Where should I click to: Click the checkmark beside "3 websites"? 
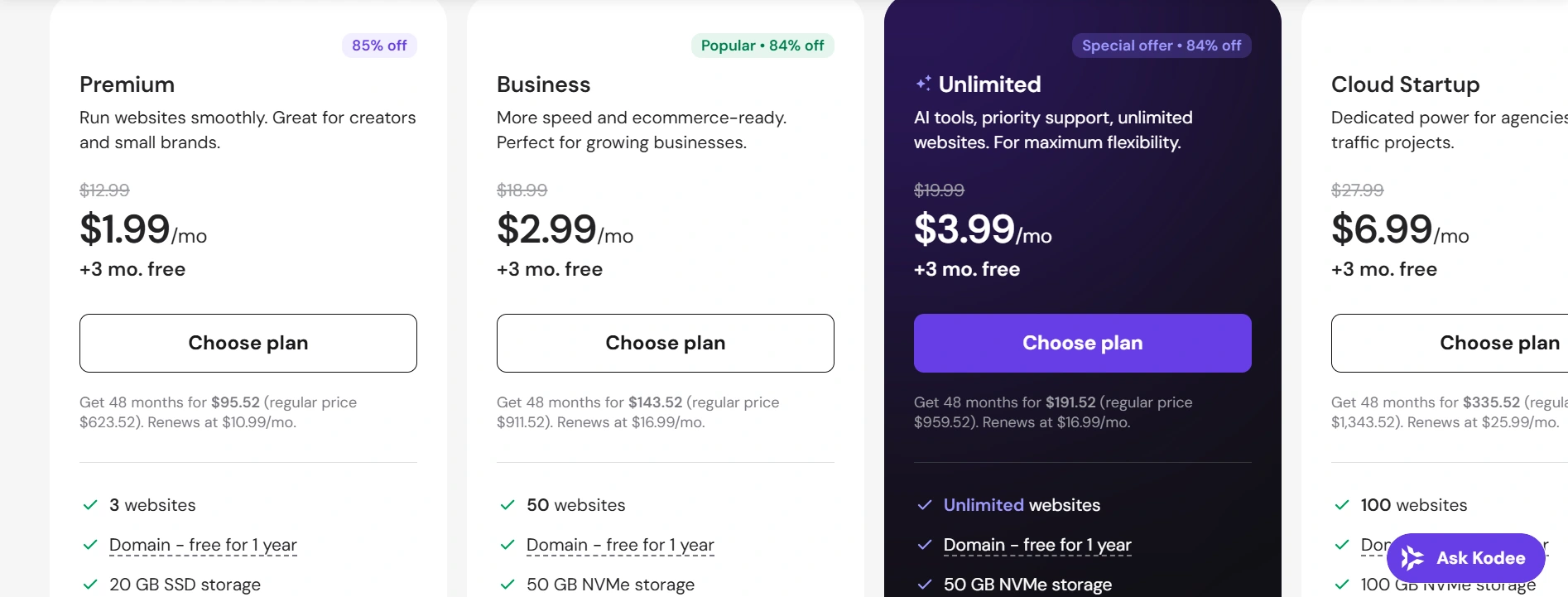pos(89,505)
